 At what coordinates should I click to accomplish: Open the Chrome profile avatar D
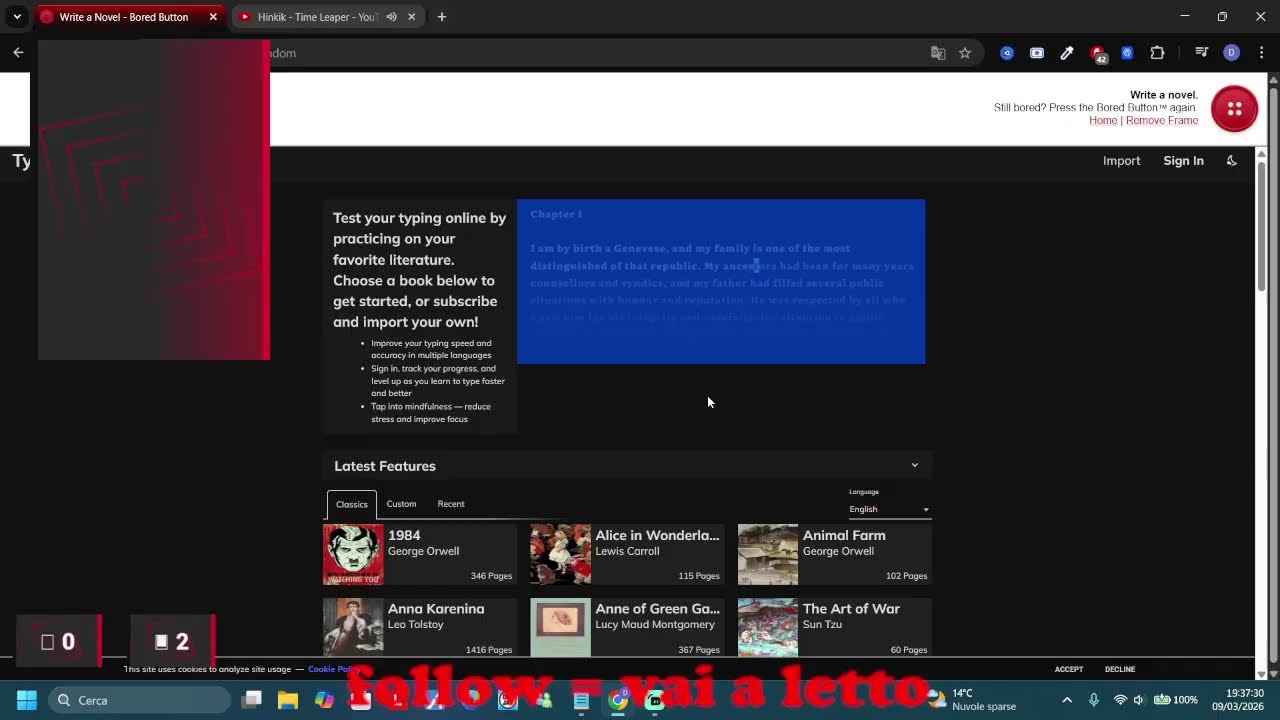coord(1231,53)
